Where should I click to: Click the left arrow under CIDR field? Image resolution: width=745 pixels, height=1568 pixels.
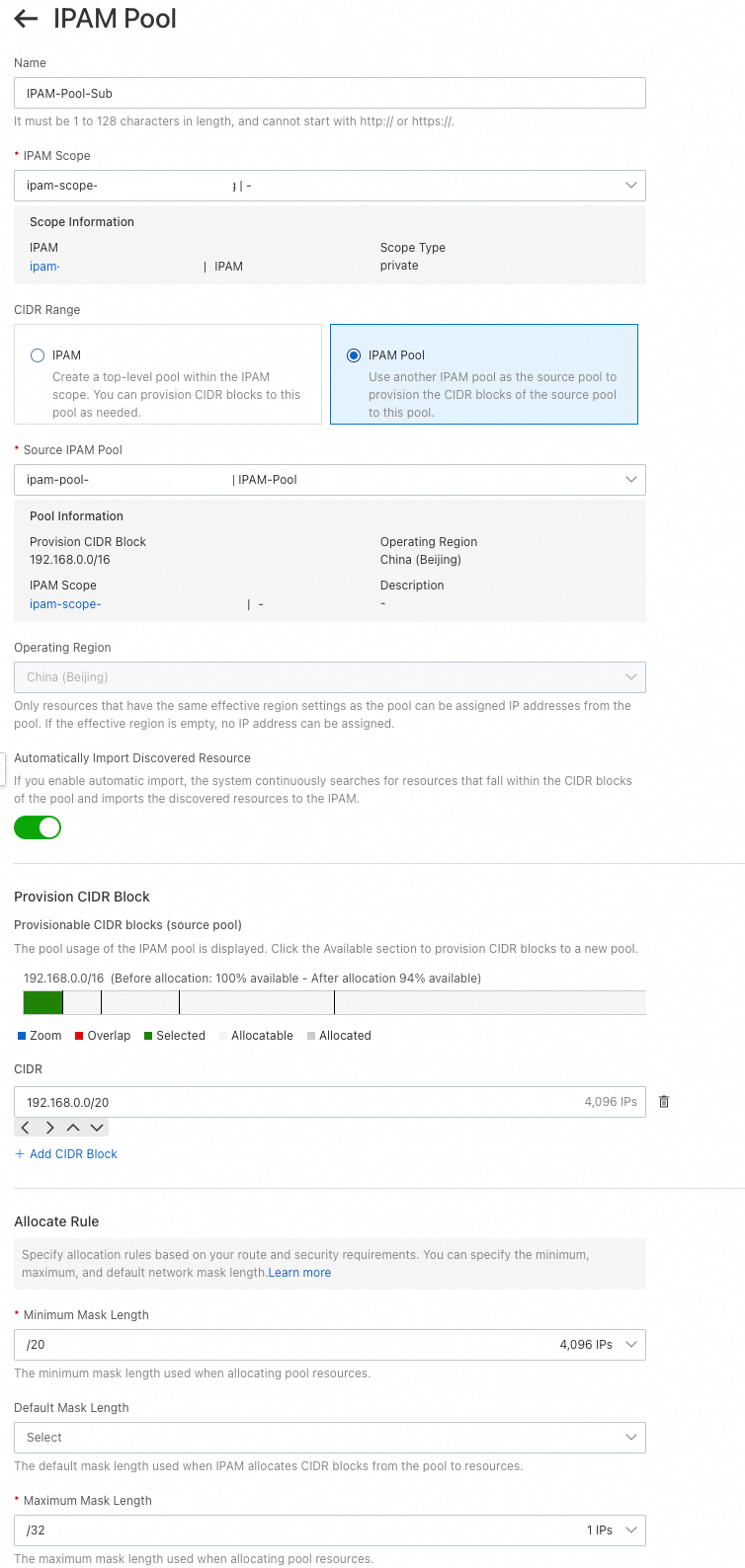pyautogui.click(x=26, y=1128)
